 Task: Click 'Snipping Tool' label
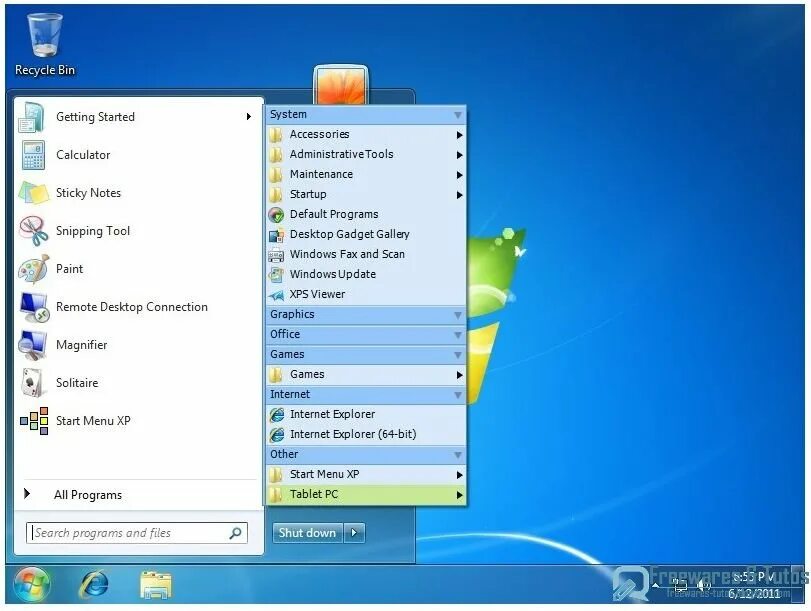point(93,231)
